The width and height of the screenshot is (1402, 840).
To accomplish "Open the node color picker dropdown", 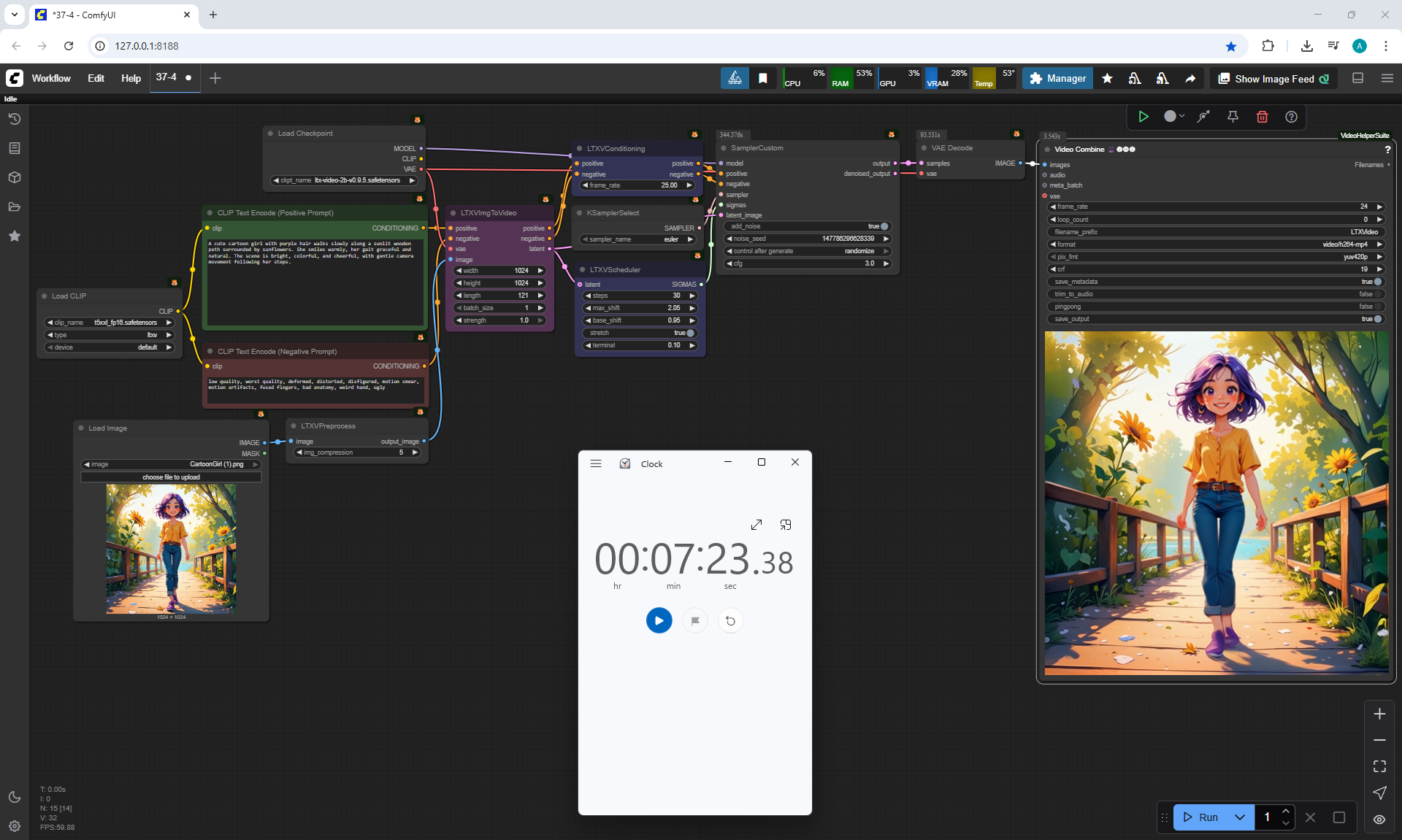I will point(1173,117).
